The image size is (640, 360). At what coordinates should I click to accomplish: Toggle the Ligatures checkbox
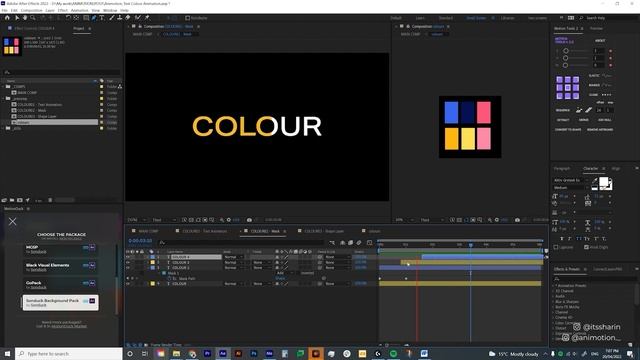point(556,247)
